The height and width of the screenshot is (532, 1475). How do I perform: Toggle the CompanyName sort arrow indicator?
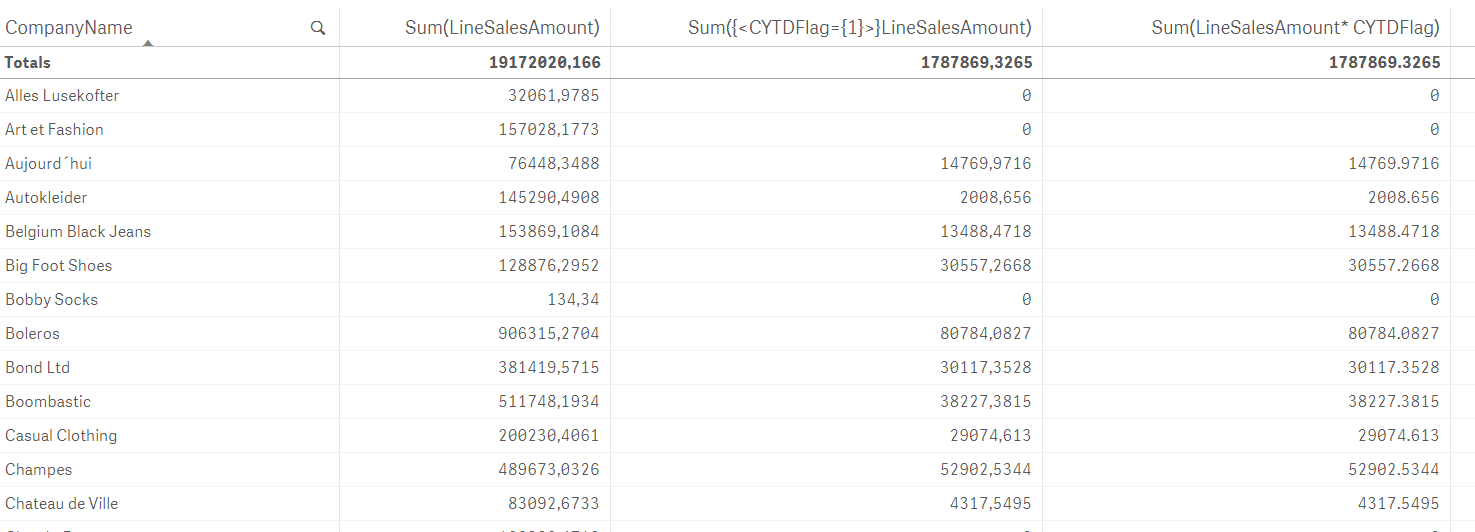click(148, 43)
